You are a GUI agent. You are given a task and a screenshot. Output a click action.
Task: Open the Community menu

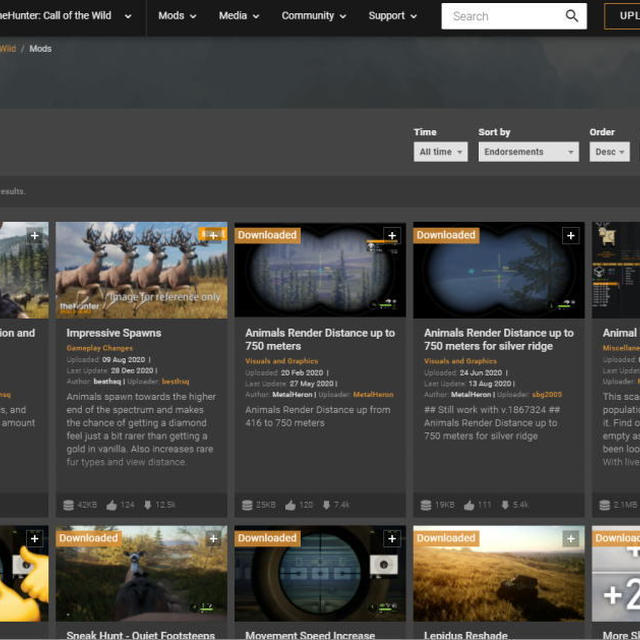click(x=313, y=16)
